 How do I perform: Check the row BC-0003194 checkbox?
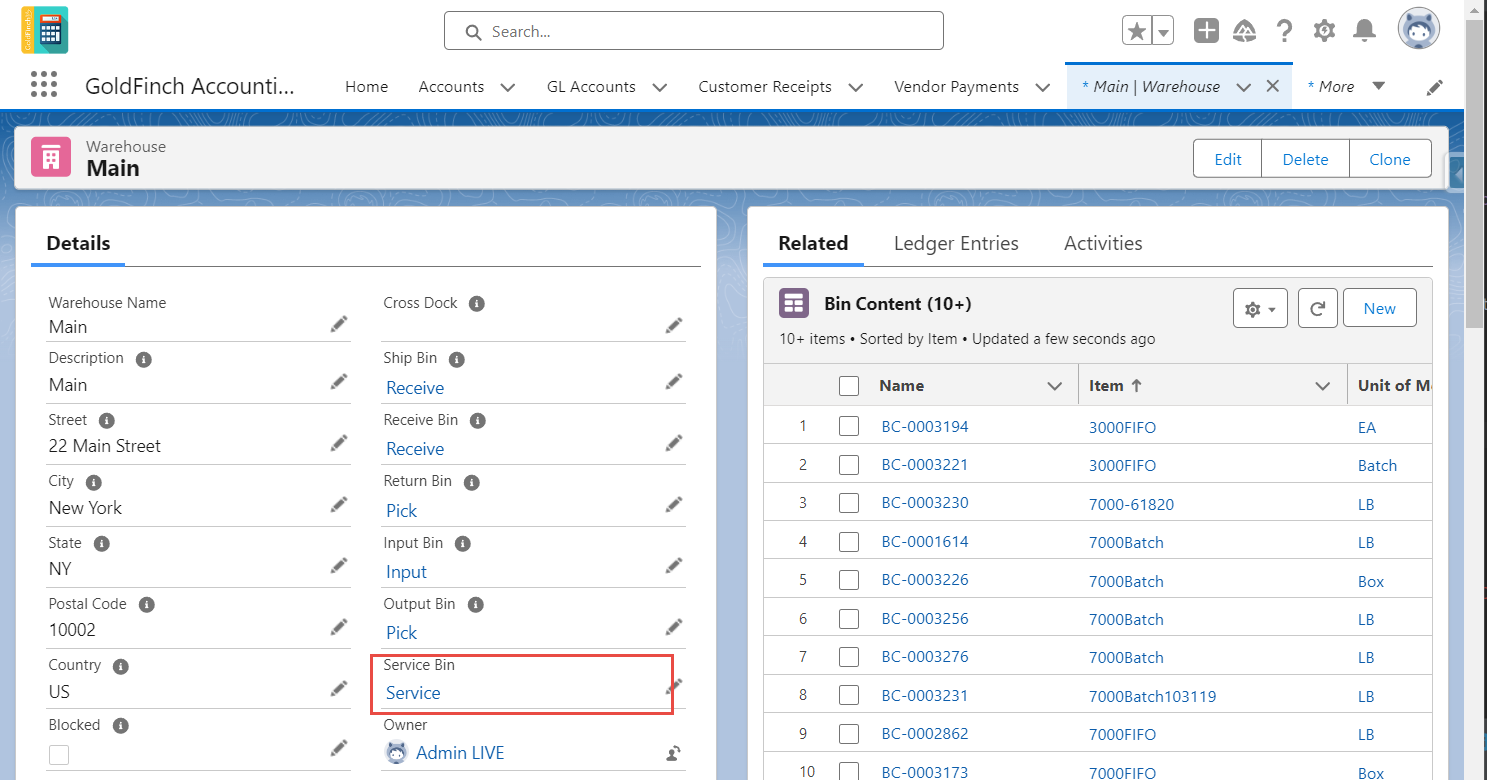849,426
